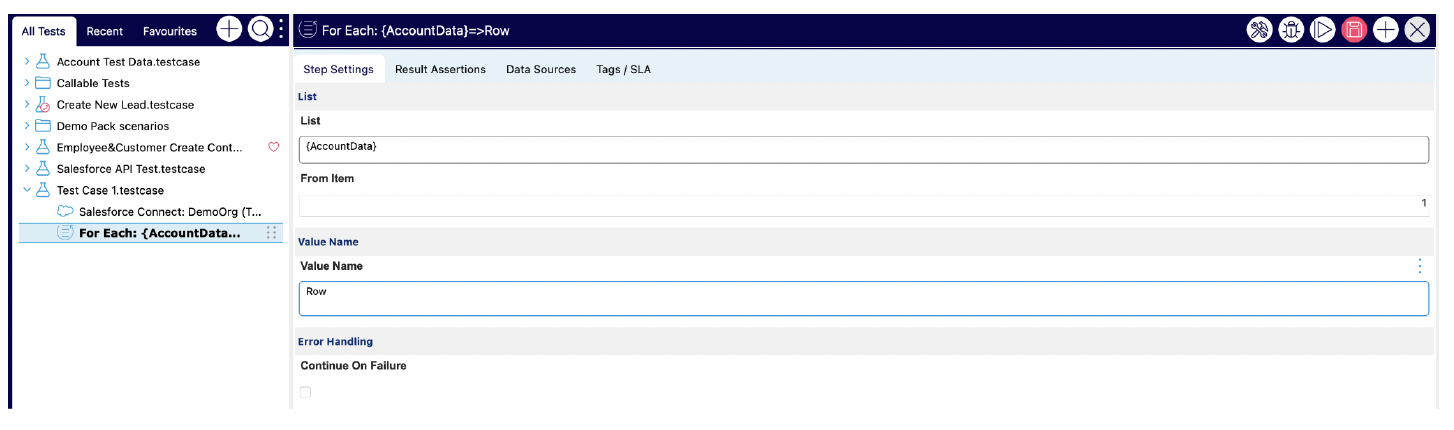Image resolution: width=1454 pixels, height=430 pixels.
Task: Click drag handle dots on For Each row
Action: click(271, 233)
